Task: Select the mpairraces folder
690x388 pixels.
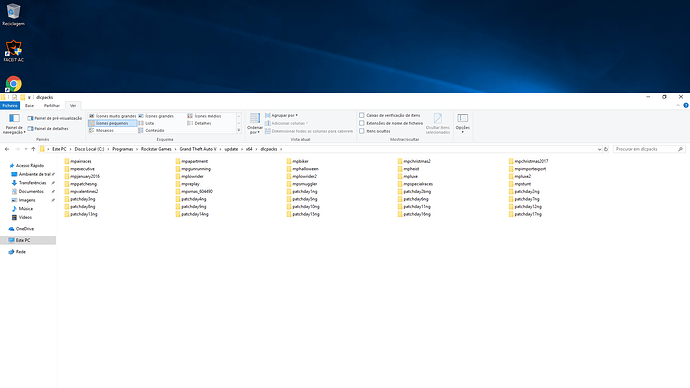Action: pos(78,161)
